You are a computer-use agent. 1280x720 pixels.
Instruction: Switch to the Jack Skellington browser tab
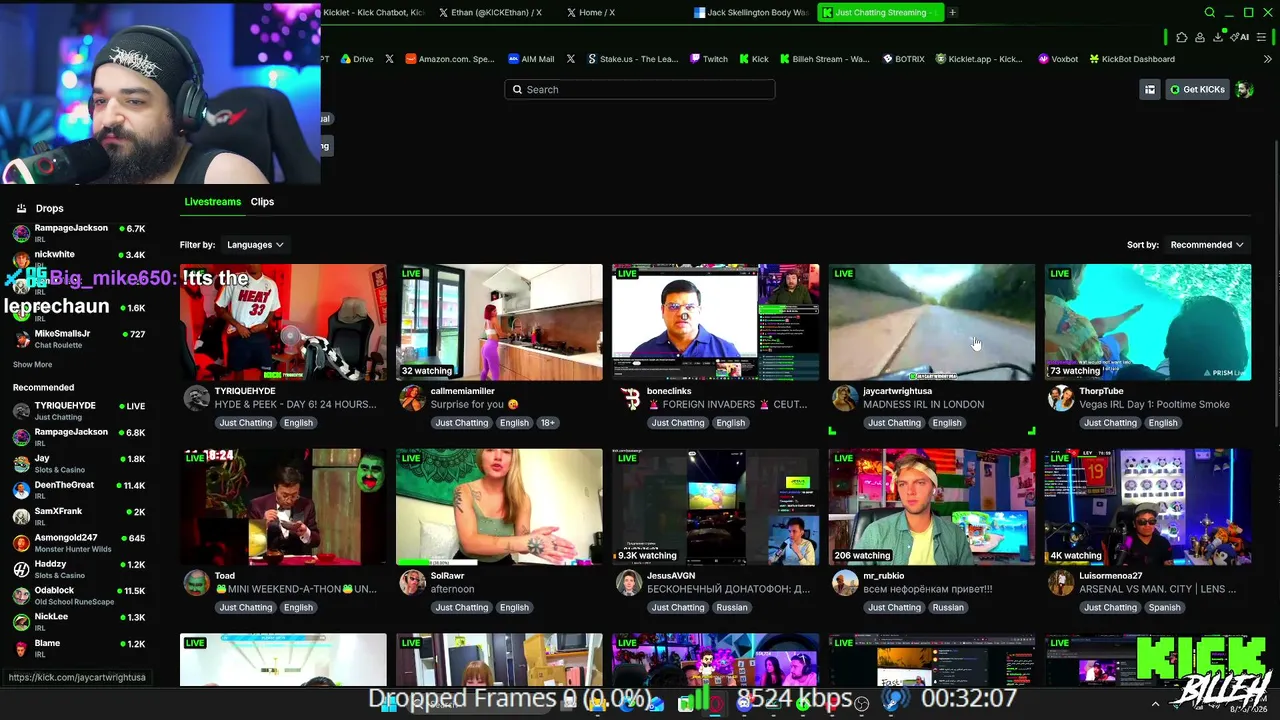[x=752, y=13]
